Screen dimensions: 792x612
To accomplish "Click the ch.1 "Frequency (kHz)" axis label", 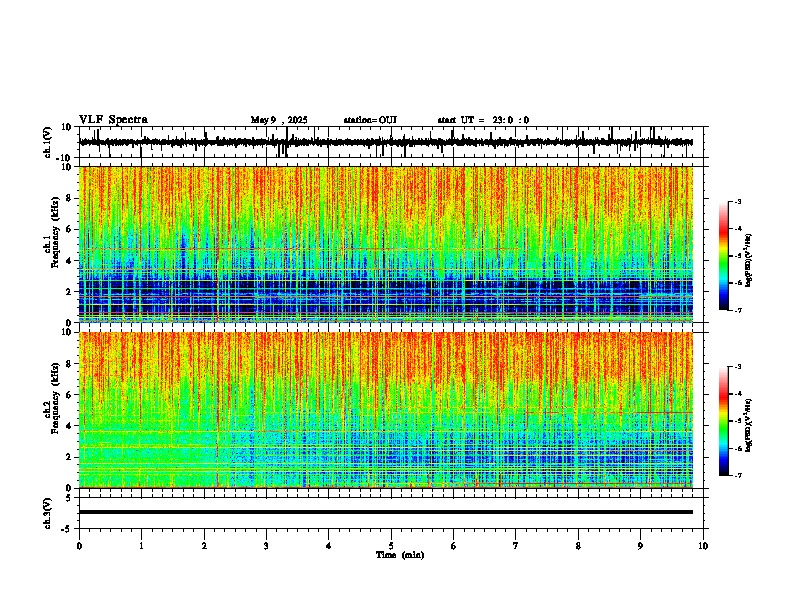I will pos(55,231).
